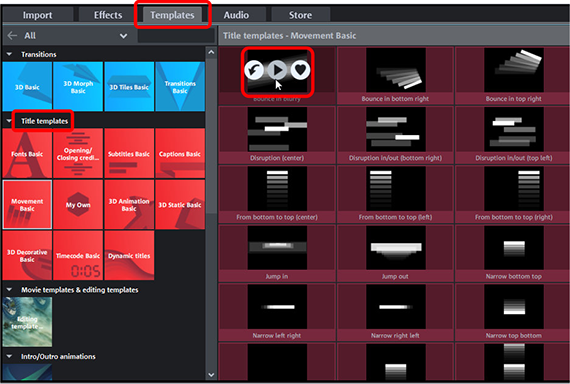Select the Bounce in top right template
This screenshot has height=384, width=570.
click(x=513, y=75)
